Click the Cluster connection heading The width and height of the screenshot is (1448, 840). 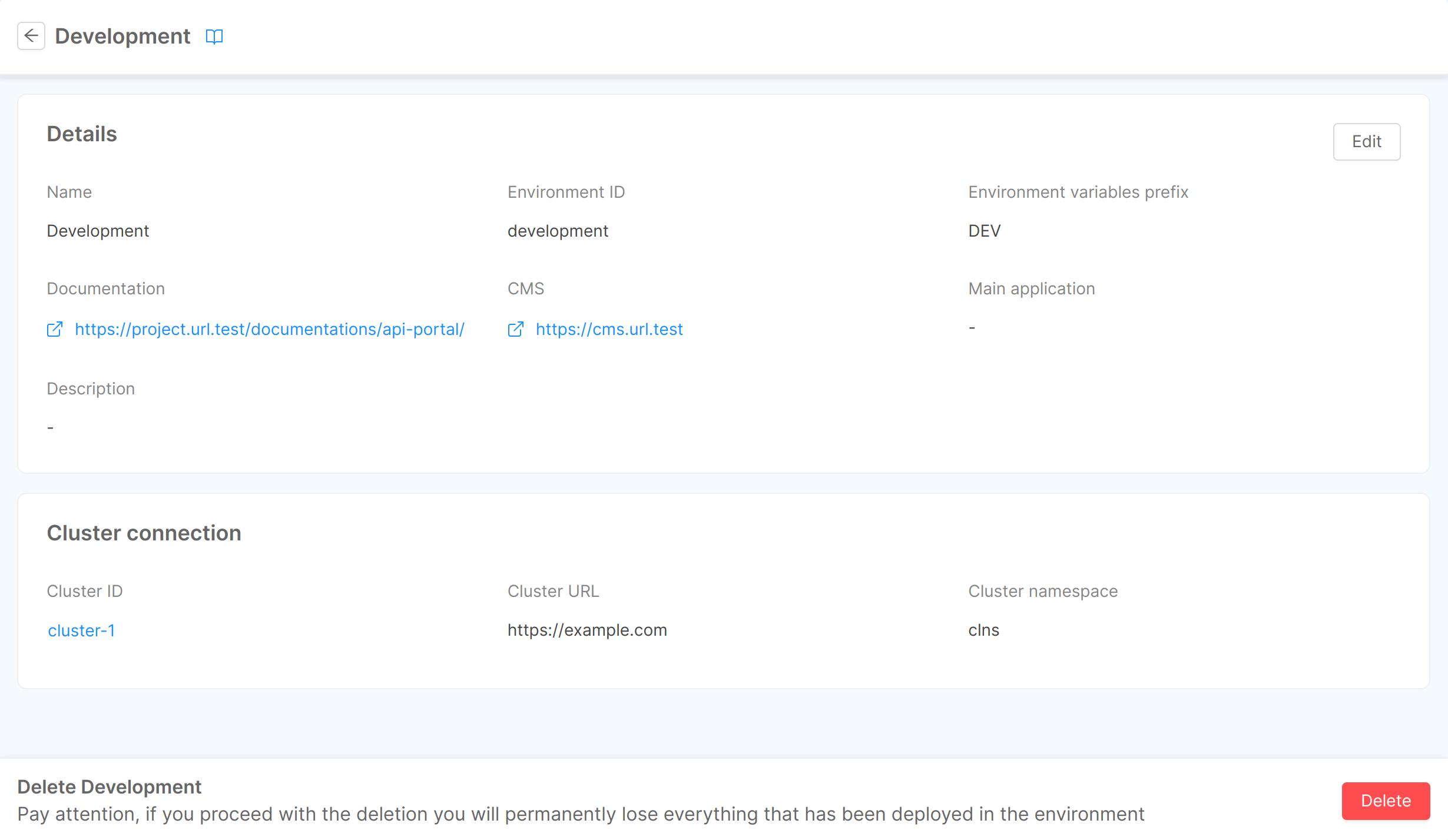coord(144,533)
